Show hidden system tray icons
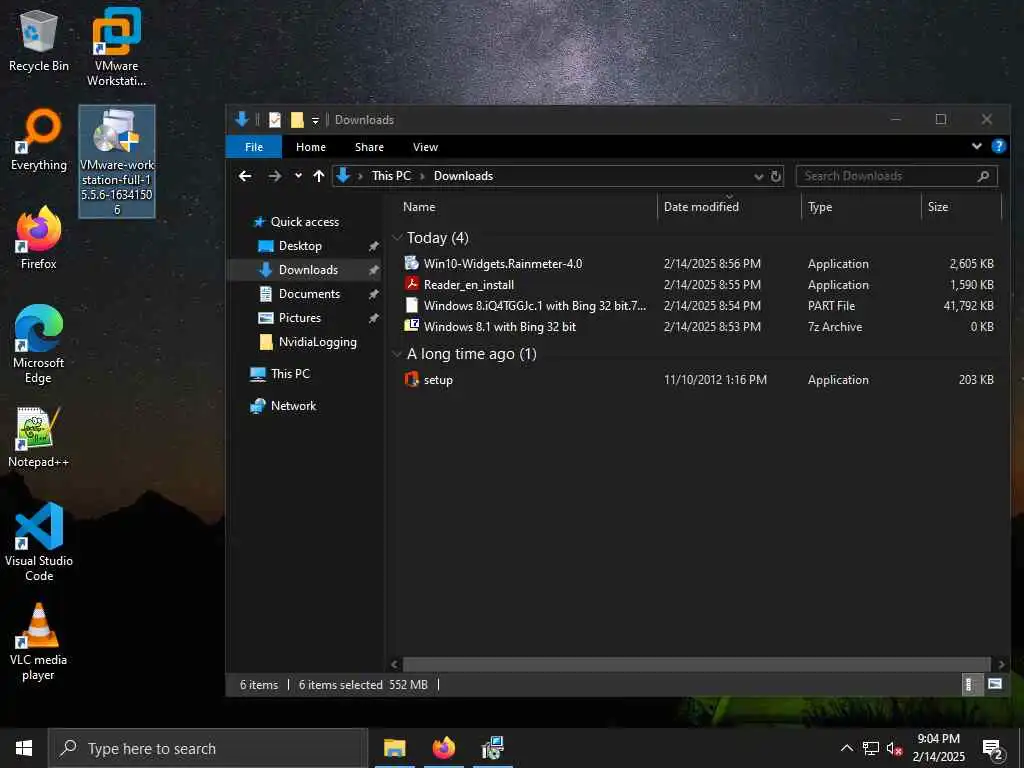 pos(846,748)
